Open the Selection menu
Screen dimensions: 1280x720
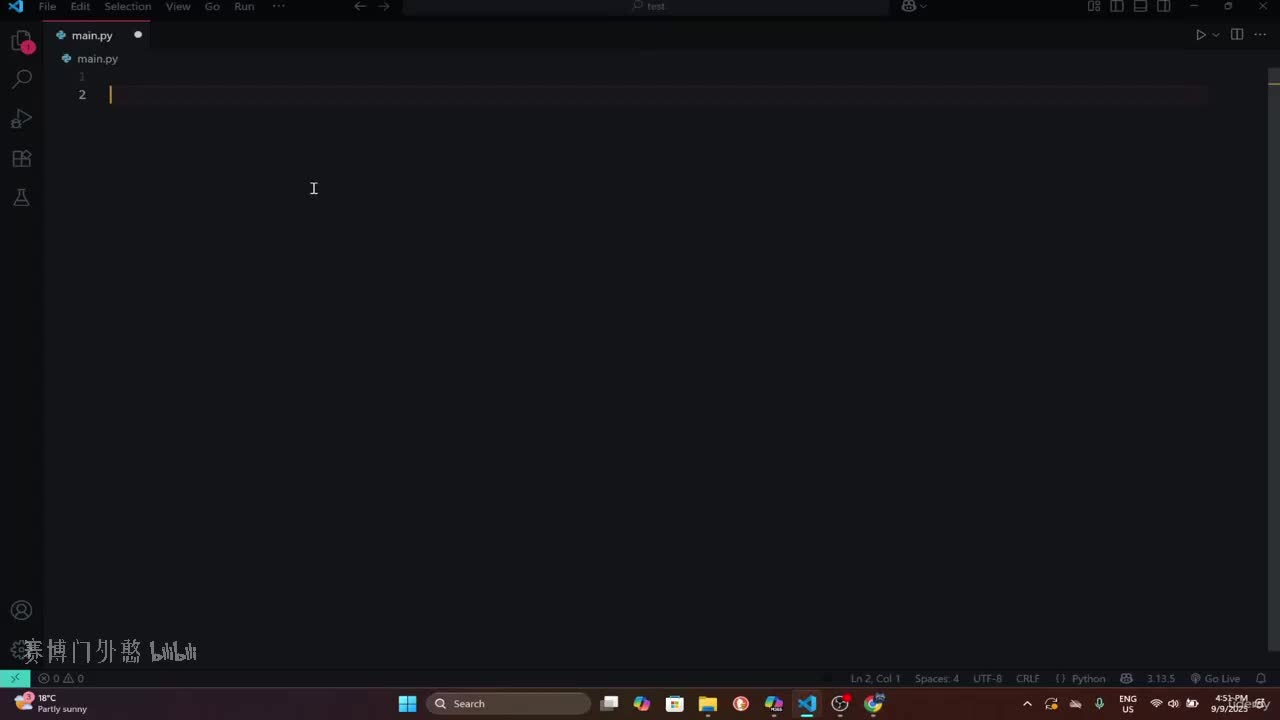pos(128,6)
